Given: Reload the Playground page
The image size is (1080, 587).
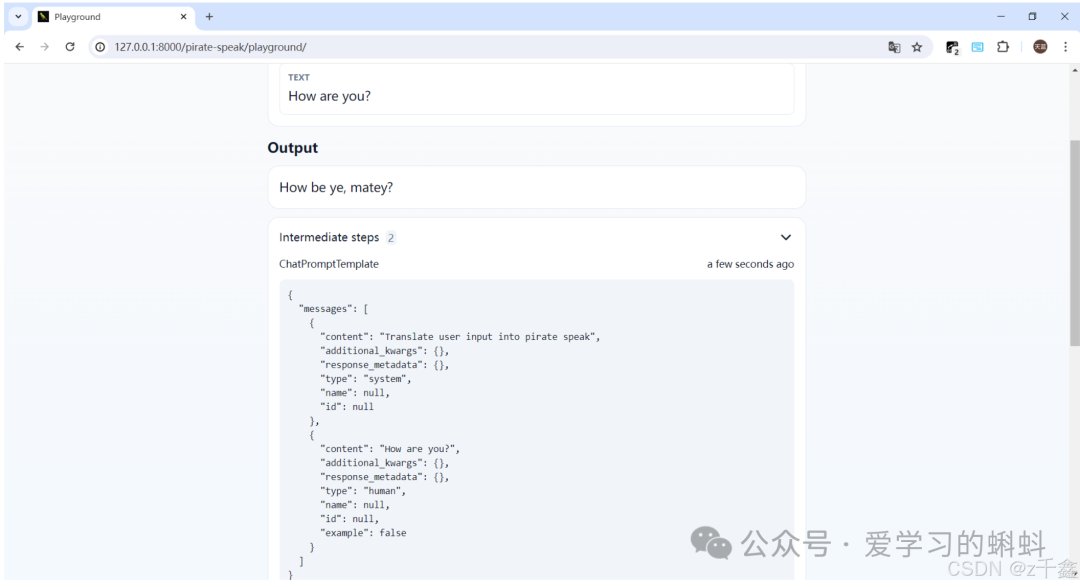Looking at the screenshot, I should pyautogui.click(x=70, y=47).
